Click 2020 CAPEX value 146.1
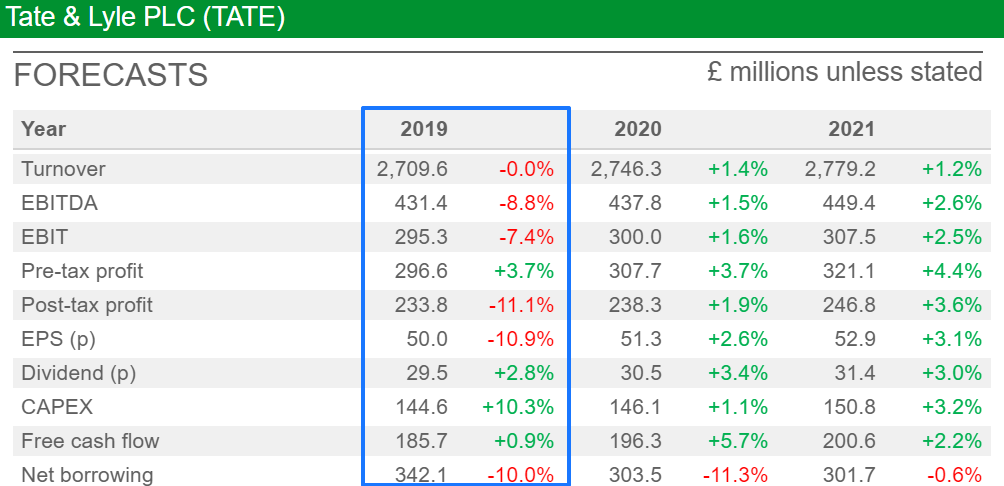1004x486 pixels. [635, 407]
